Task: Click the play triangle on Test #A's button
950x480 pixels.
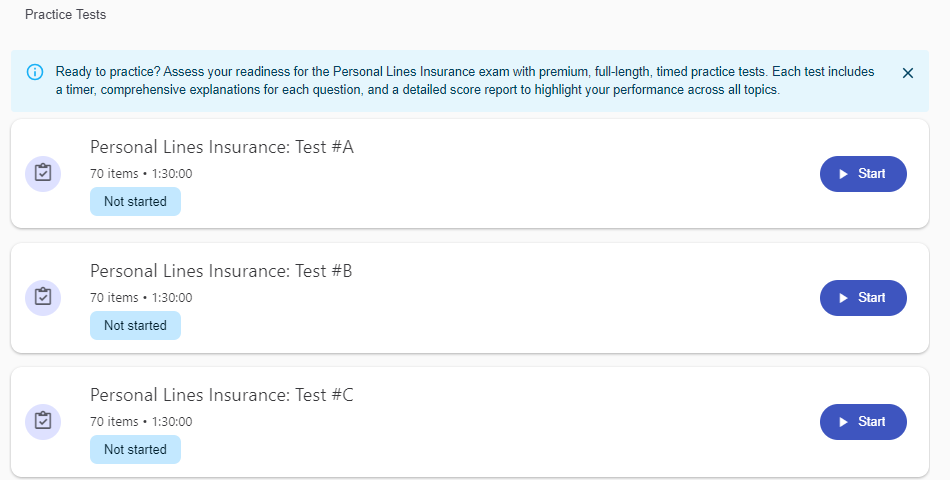Action: (x=844, y=174)
